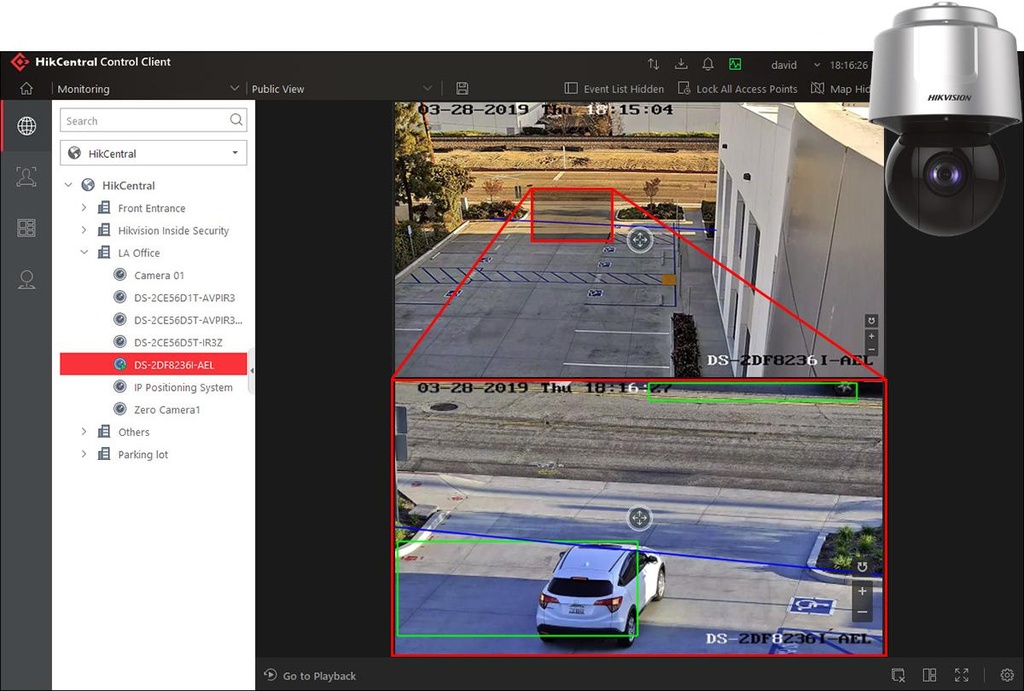Expand the Hikvision Inside Security area
The height and width of the screenshot is (691, 1024).
point(84,230)
